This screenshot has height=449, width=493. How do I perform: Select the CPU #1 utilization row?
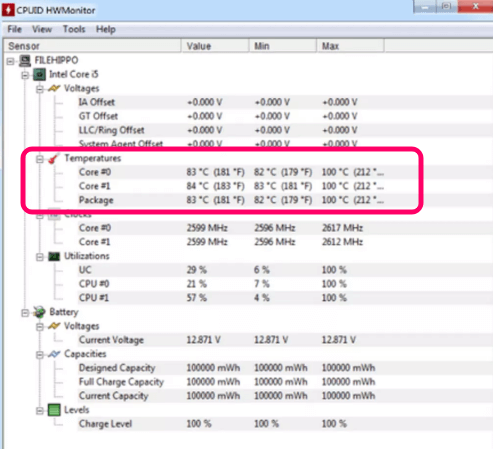coord(285,298)
